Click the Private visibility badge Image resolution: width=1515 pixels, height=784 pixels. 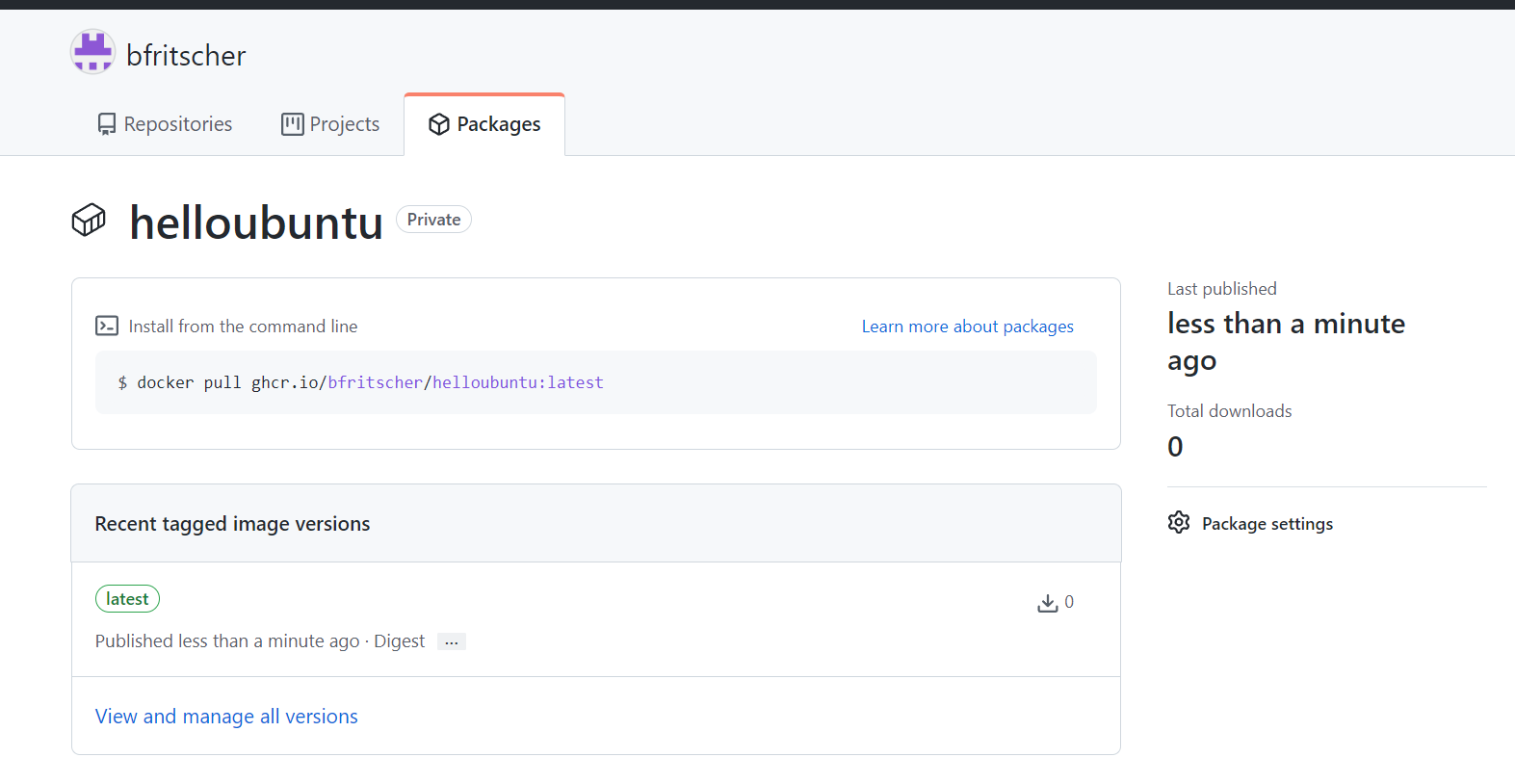(433, 220)
